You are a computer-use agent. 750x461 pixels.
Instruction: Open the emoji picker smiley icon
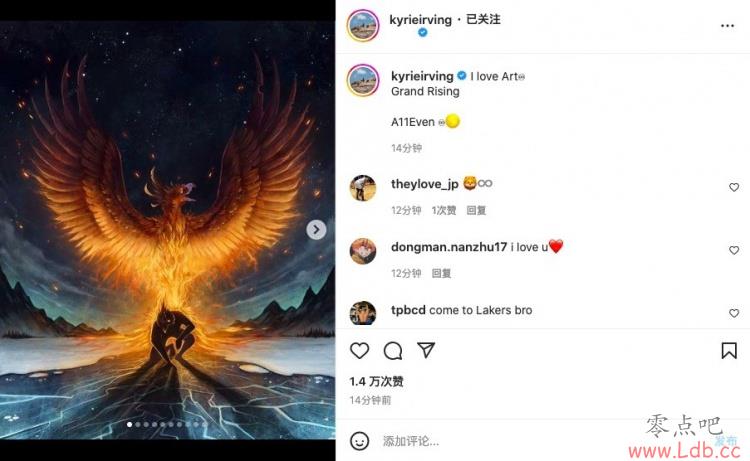tap(359, 441)
